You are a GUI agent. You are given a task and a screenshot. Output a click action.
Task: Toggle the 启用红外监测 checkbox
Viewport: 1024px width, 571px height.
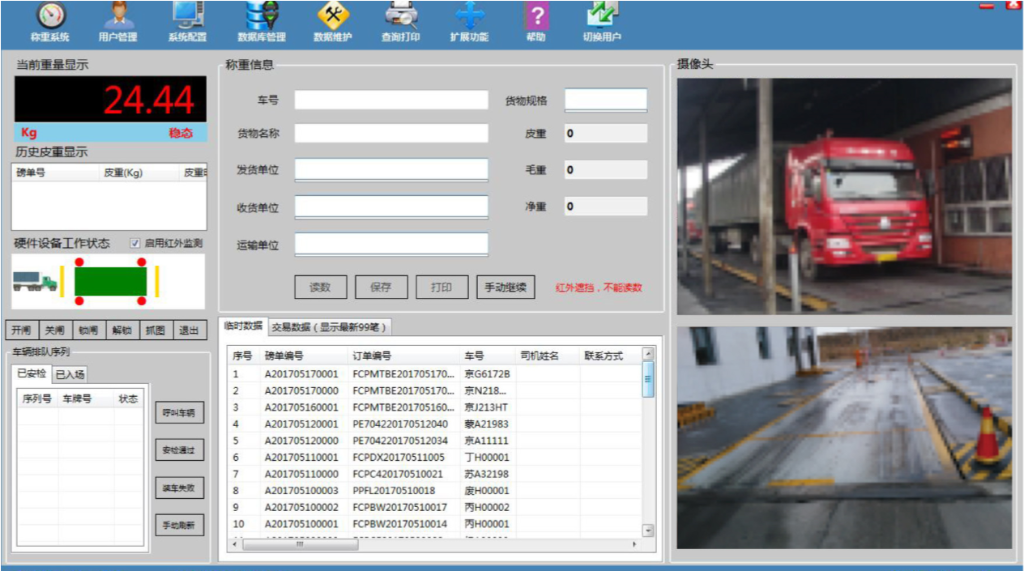135,243
